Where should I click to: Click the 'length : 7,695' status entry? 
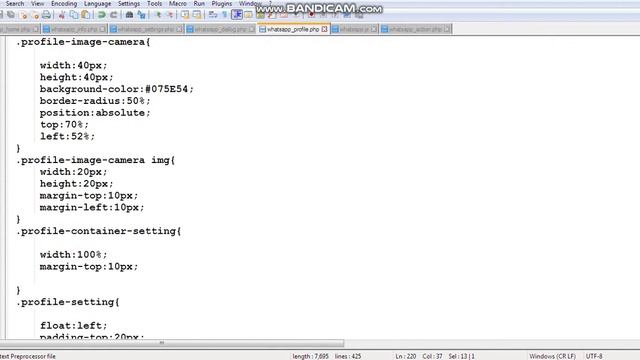click(x=310, y=356)
